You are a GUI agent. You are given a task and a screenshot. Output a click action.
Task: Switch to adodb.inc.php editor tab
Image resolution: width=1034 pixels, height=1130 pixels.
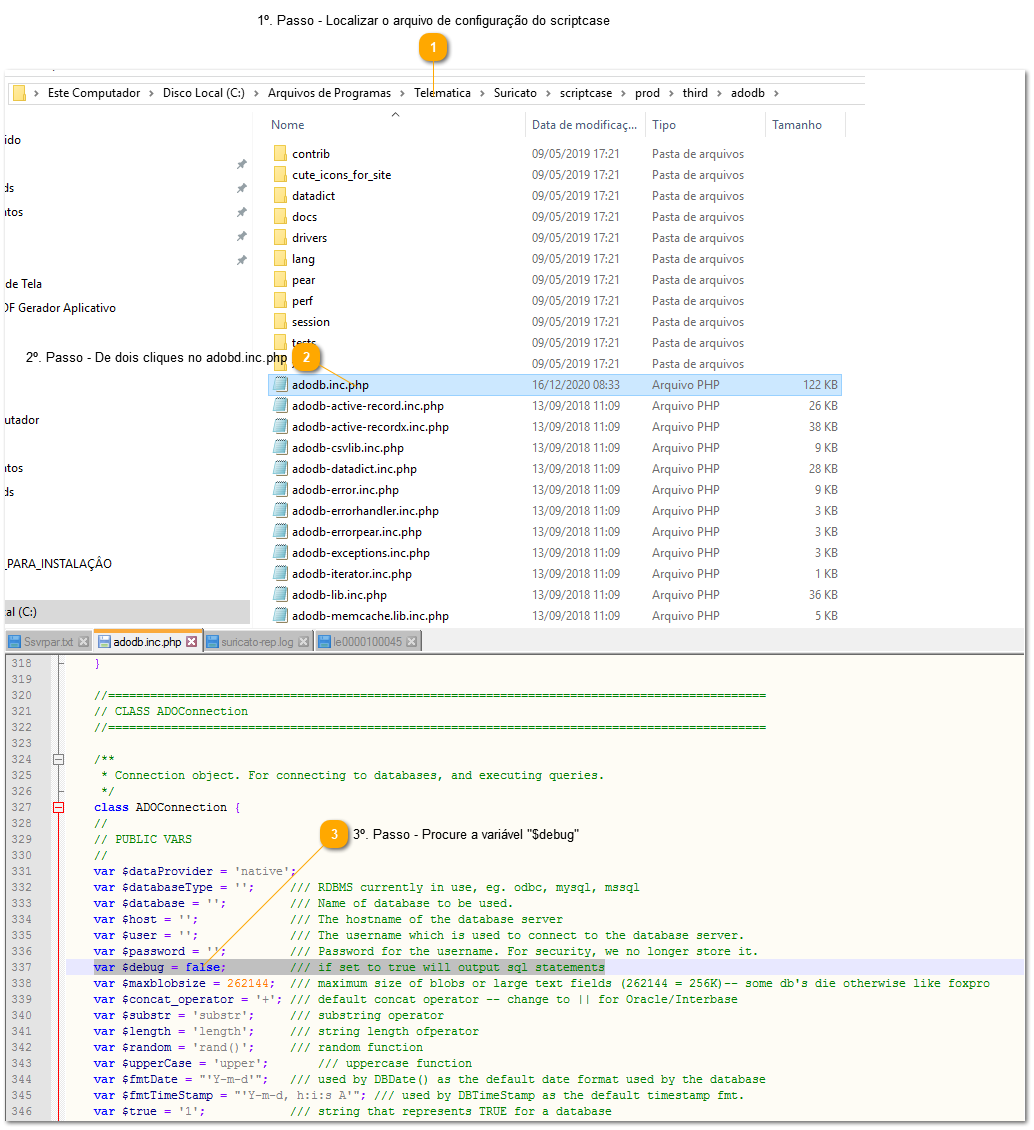[147, 641]
